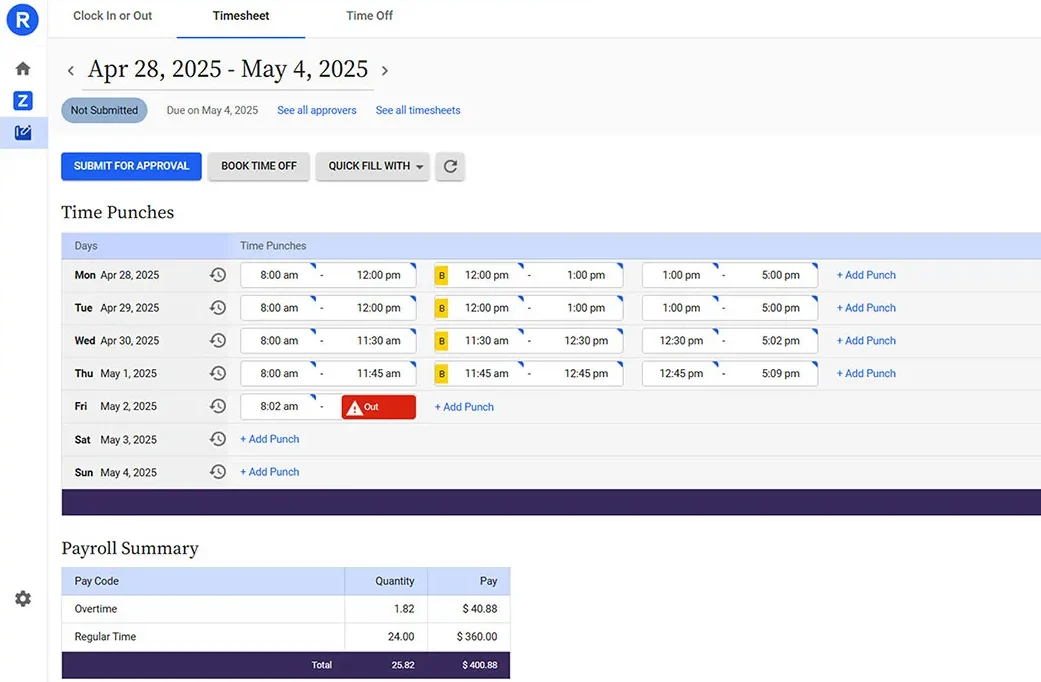
Task: Open the settings gear in sidebar
Action: [x=23, y=598]
